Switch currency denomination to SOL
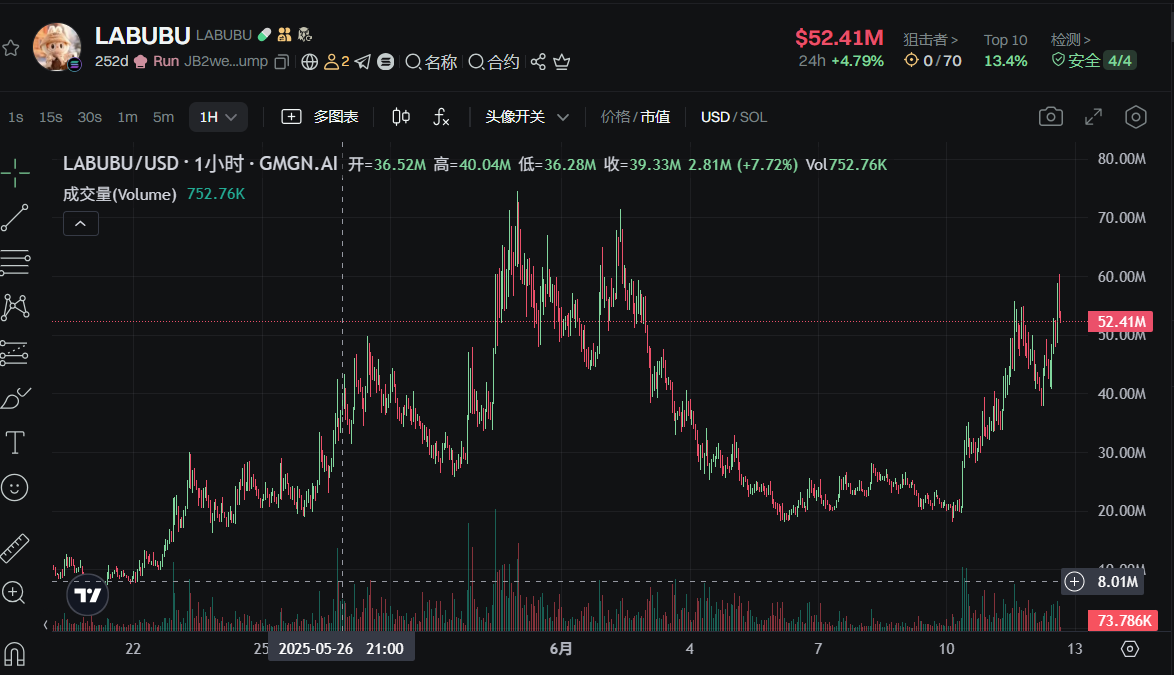The width and height of the screenshot is (1174, 675). click(753, 117)
